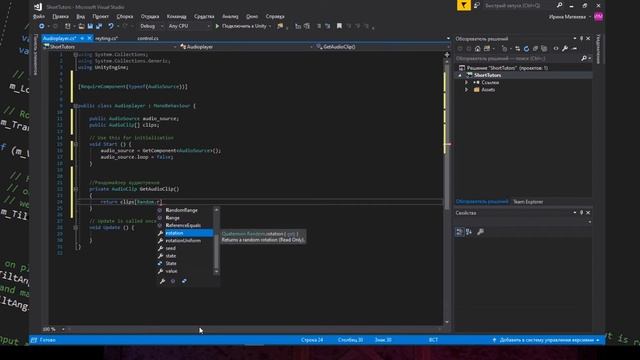
Task: Open the Вид menu
Action: point(80,16)
